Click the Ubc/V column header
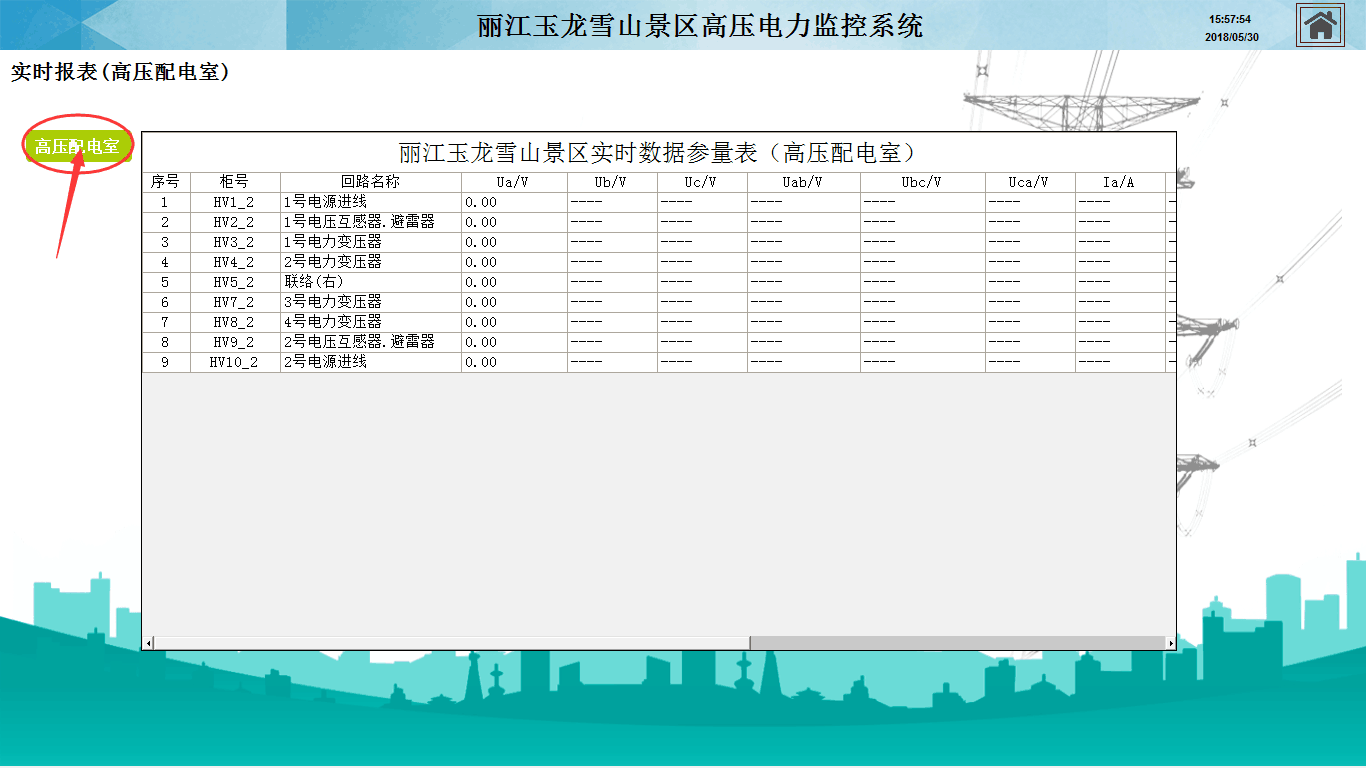Viewport: 1366px width, 768px height. (x=922, y=182)
